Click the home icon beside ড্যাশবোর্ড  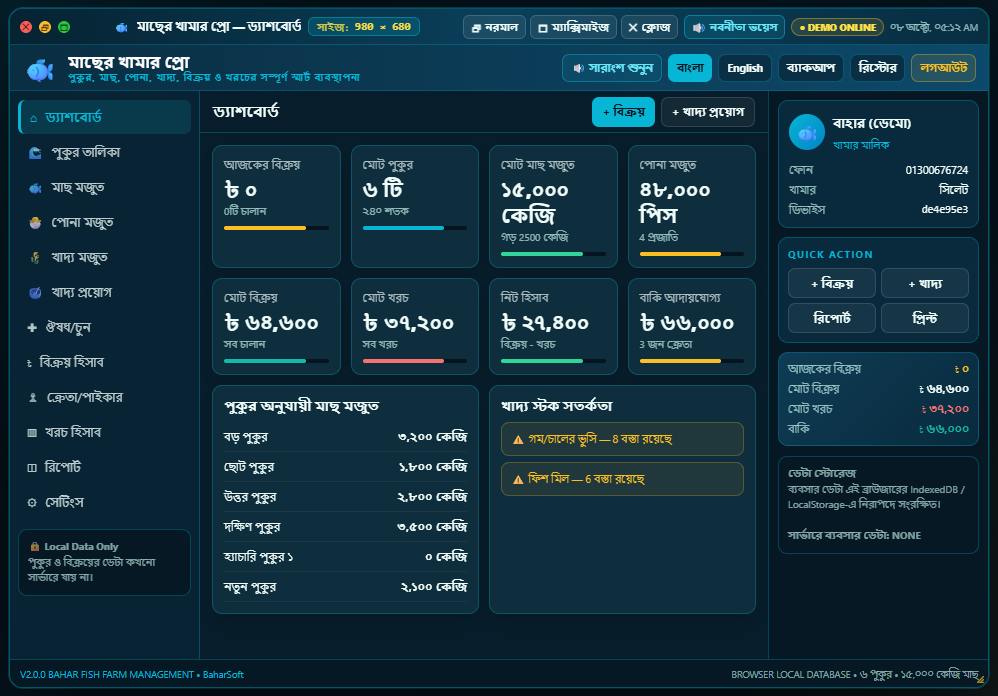pos(33,118)
